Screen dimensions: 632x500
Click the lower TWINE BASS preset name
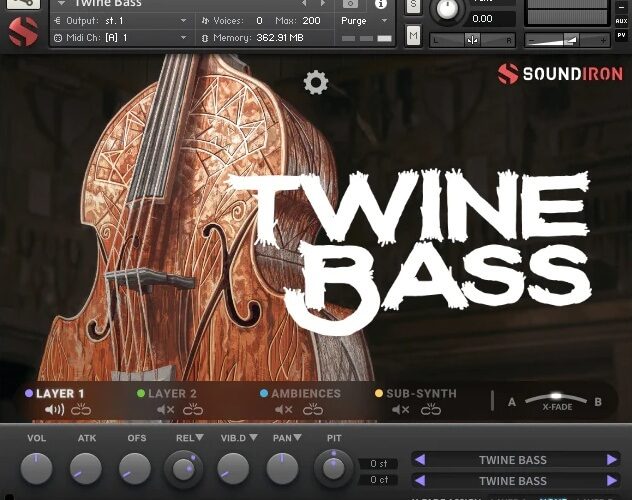point(513,481)
